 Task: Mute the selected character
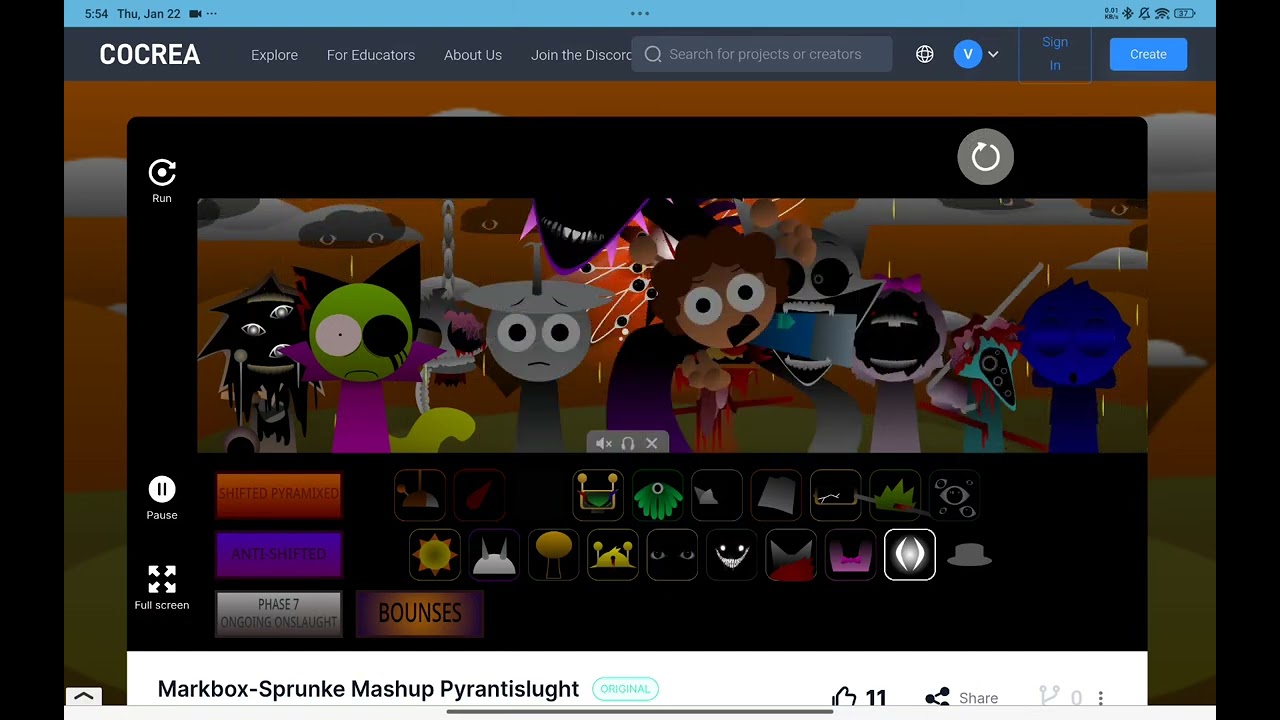pos(604,443)
